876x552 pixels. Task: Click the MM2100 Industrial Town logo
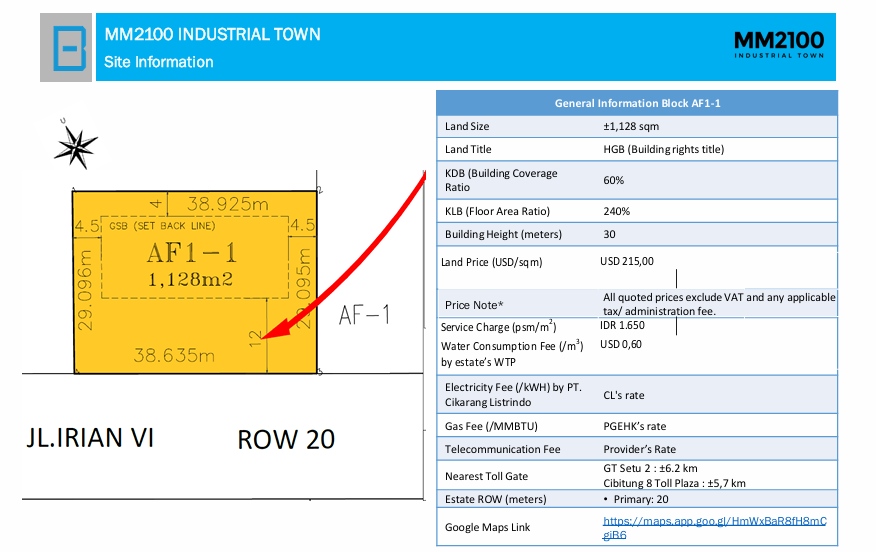pos(779,44)
